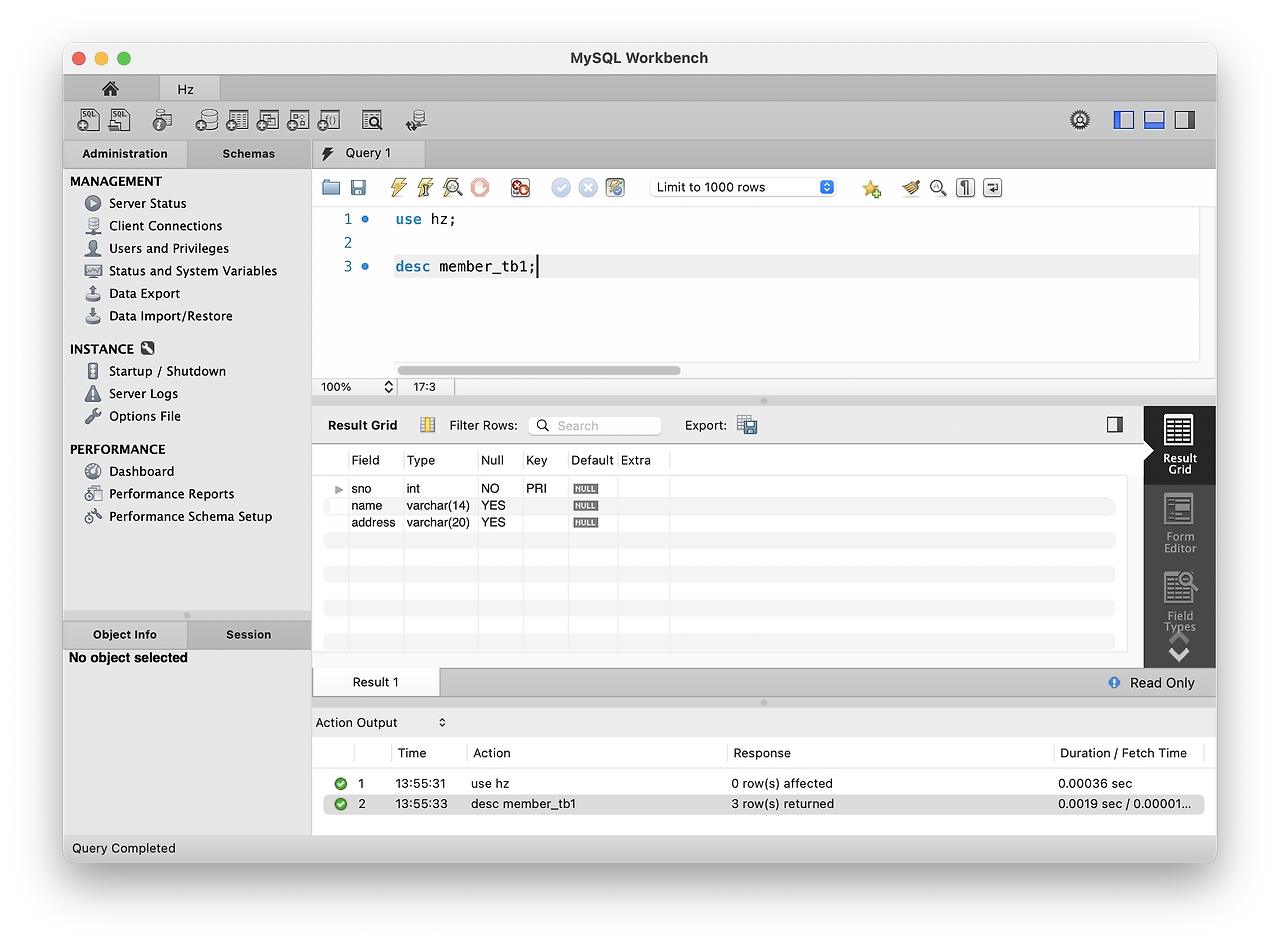Open Result Grid side panel button
Screen dimensions: 1280x946
pyautogui.click(x=1179, y=445)
